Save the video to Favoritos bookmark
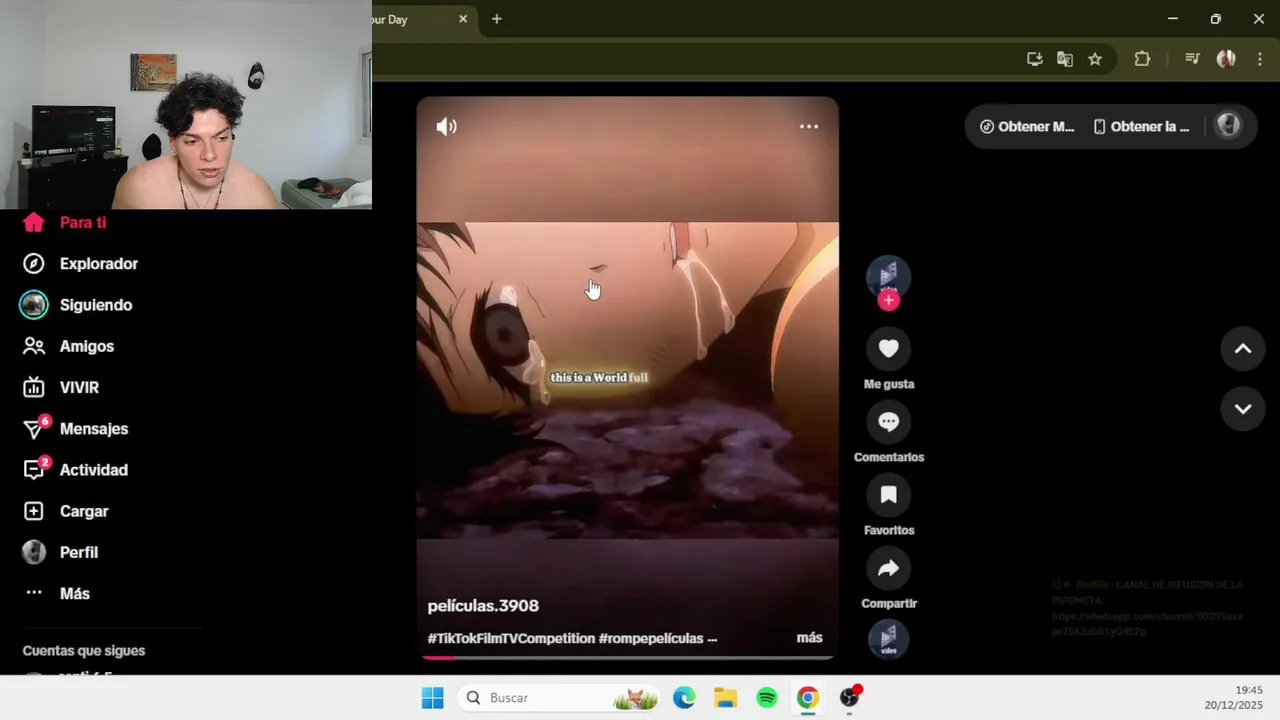 tap(889, 494)
